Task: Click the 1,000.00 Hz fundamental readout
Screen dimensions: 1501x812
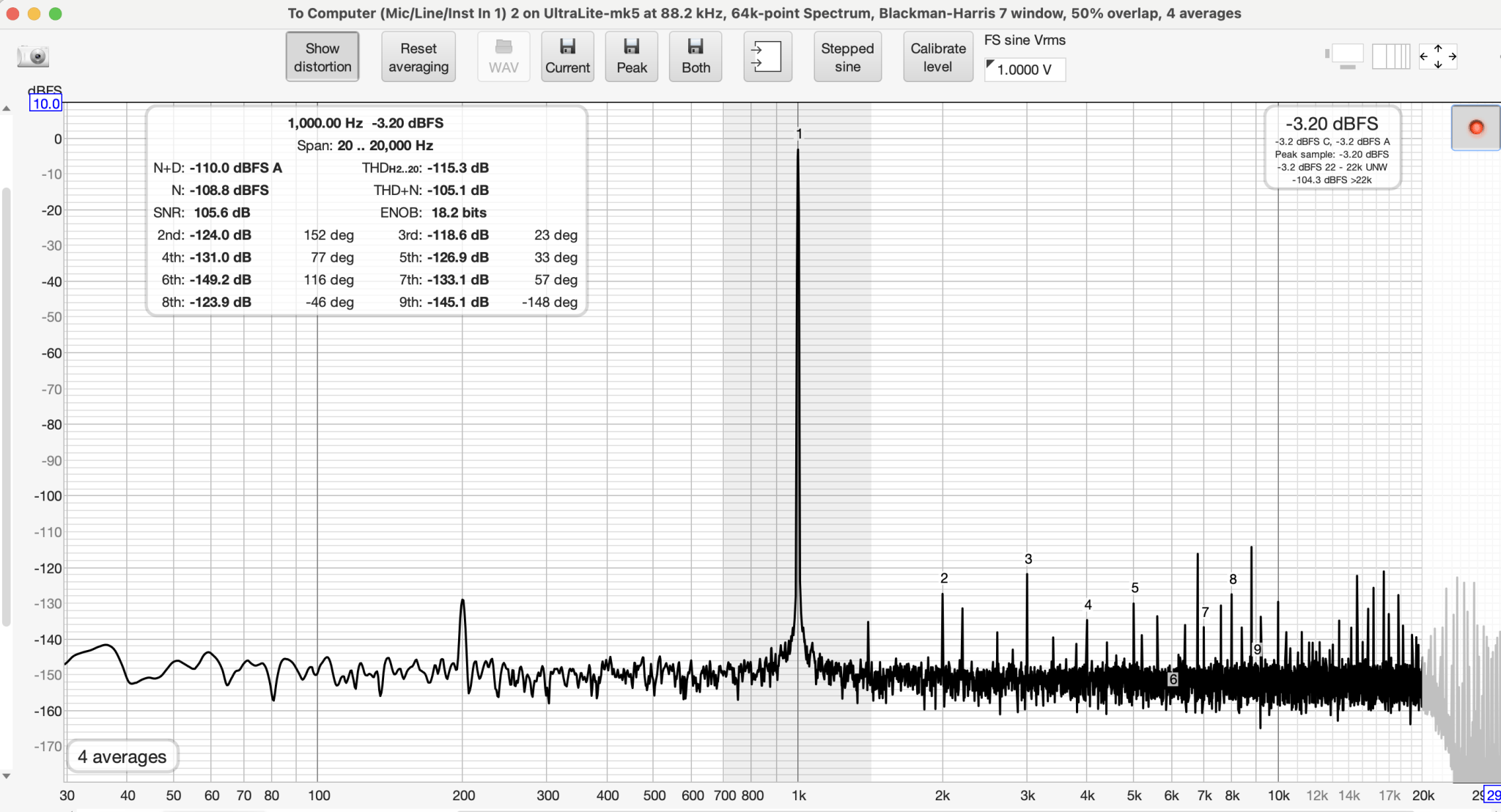Action: (x=325, y=123)
